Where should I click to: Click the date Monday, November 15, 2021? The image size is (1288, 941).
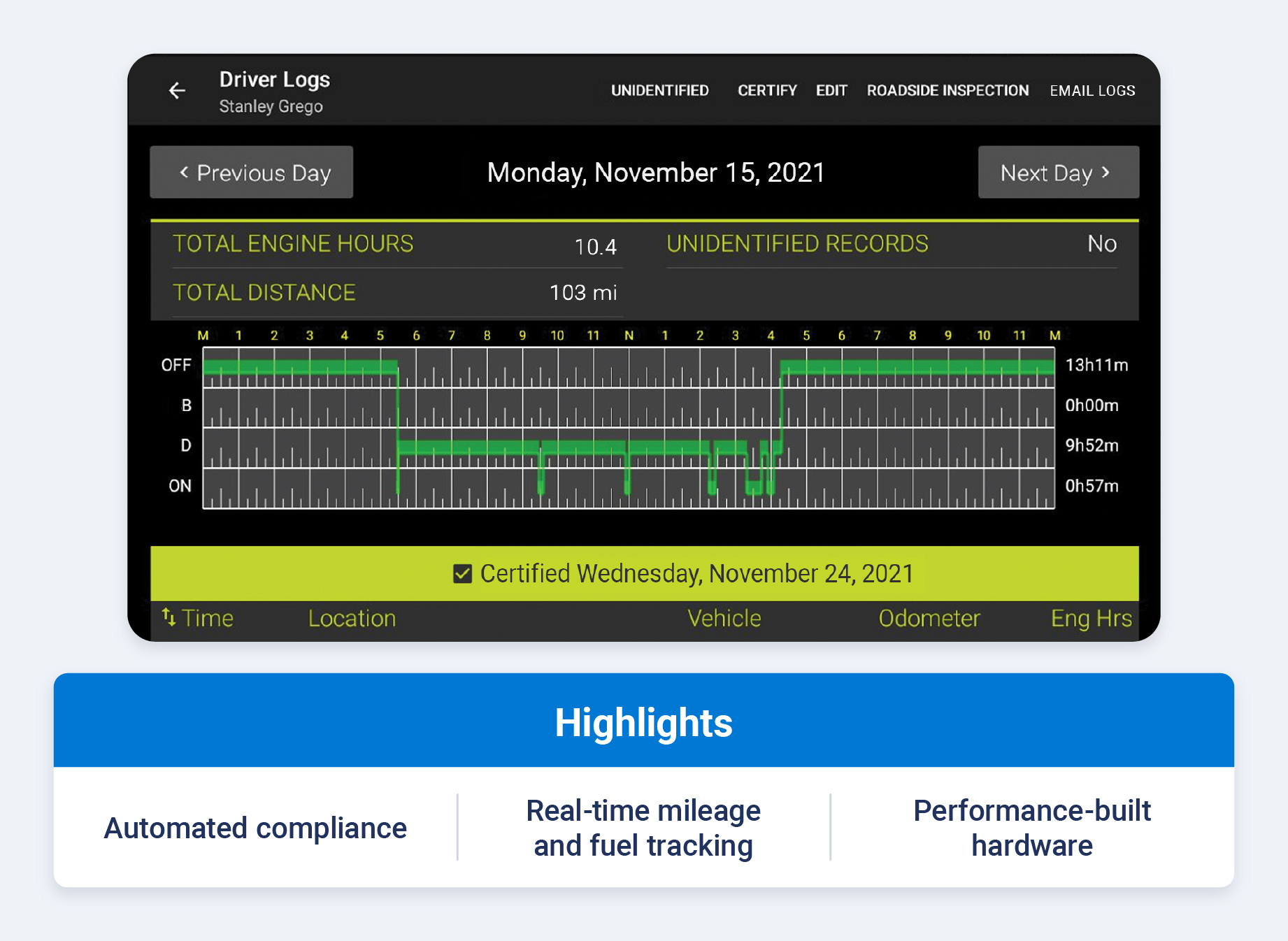click(655, 173)
